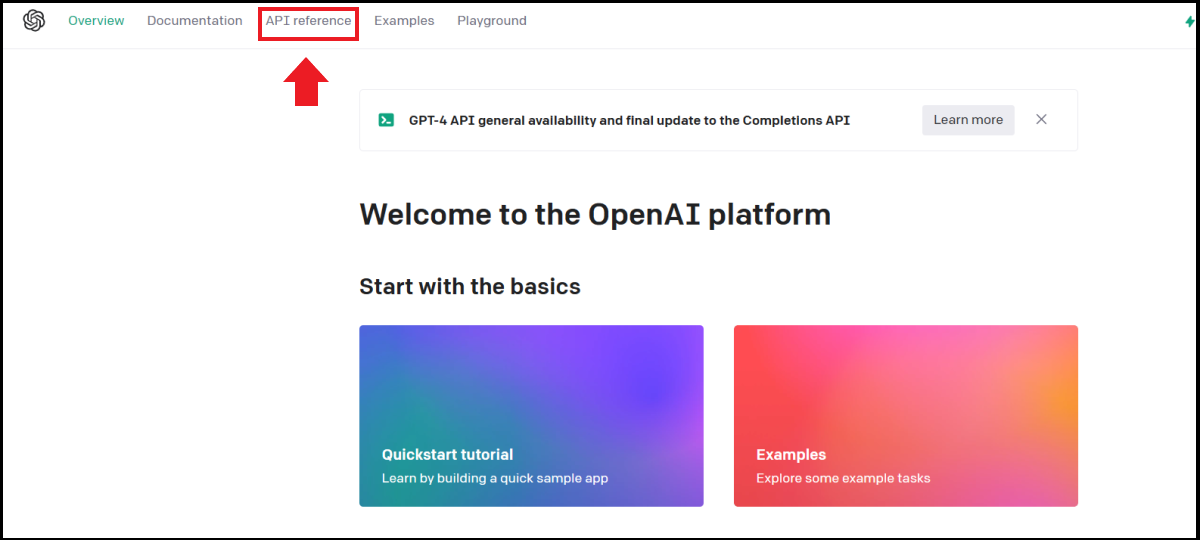Open the Quickstart tutorial card

tap(531, 416)
